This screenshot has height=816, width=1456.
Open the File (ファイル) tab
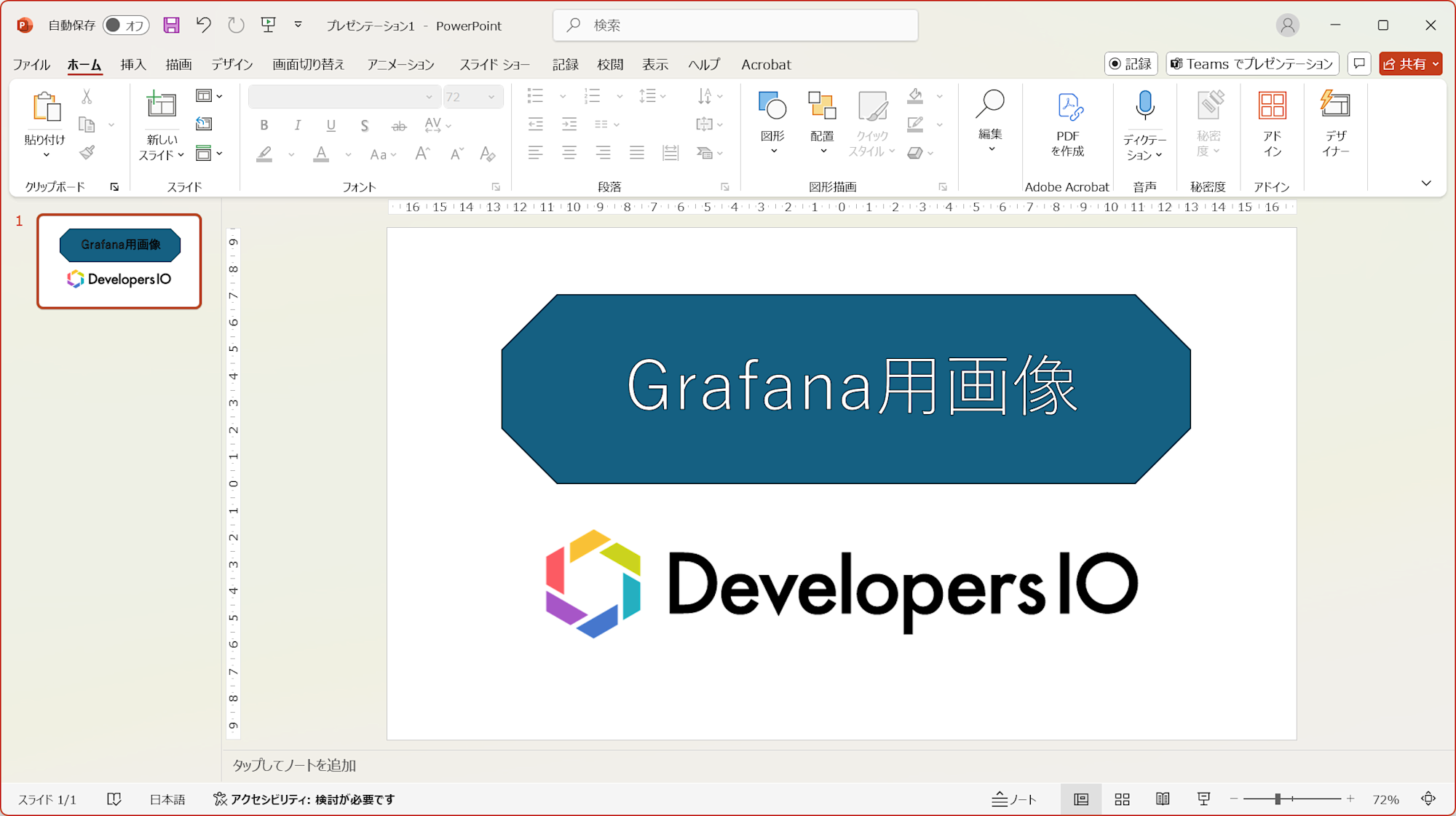(x=31, y=64)
